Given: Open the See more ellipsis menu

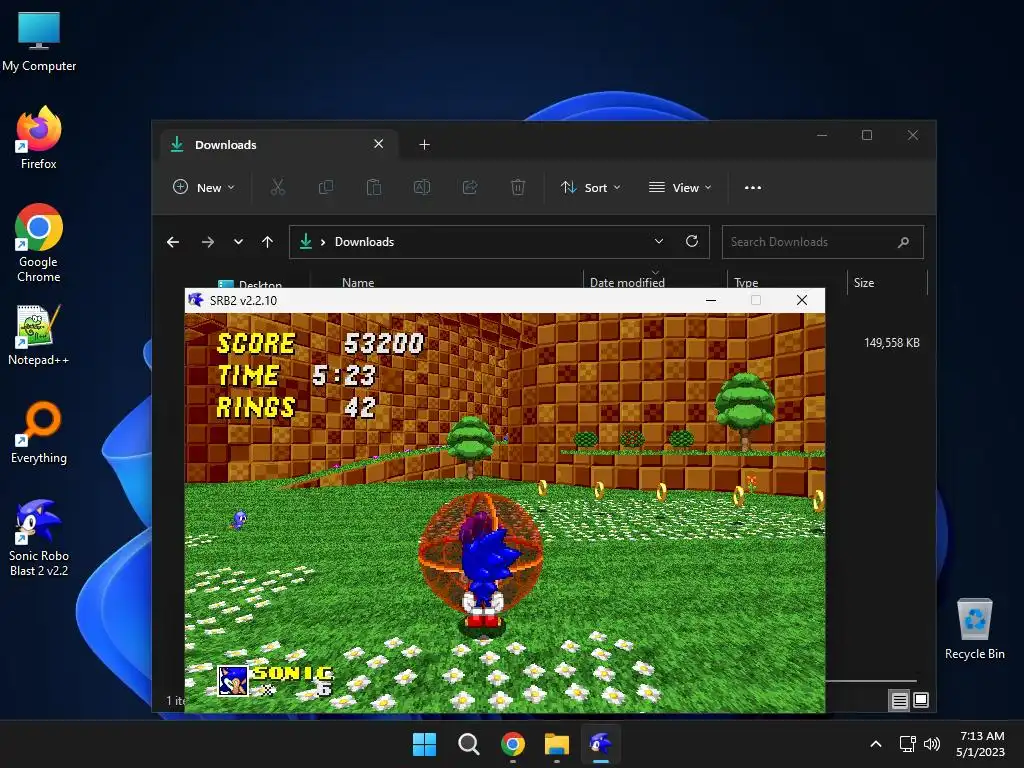Looking at the screenshot, I should pos(752,187).
